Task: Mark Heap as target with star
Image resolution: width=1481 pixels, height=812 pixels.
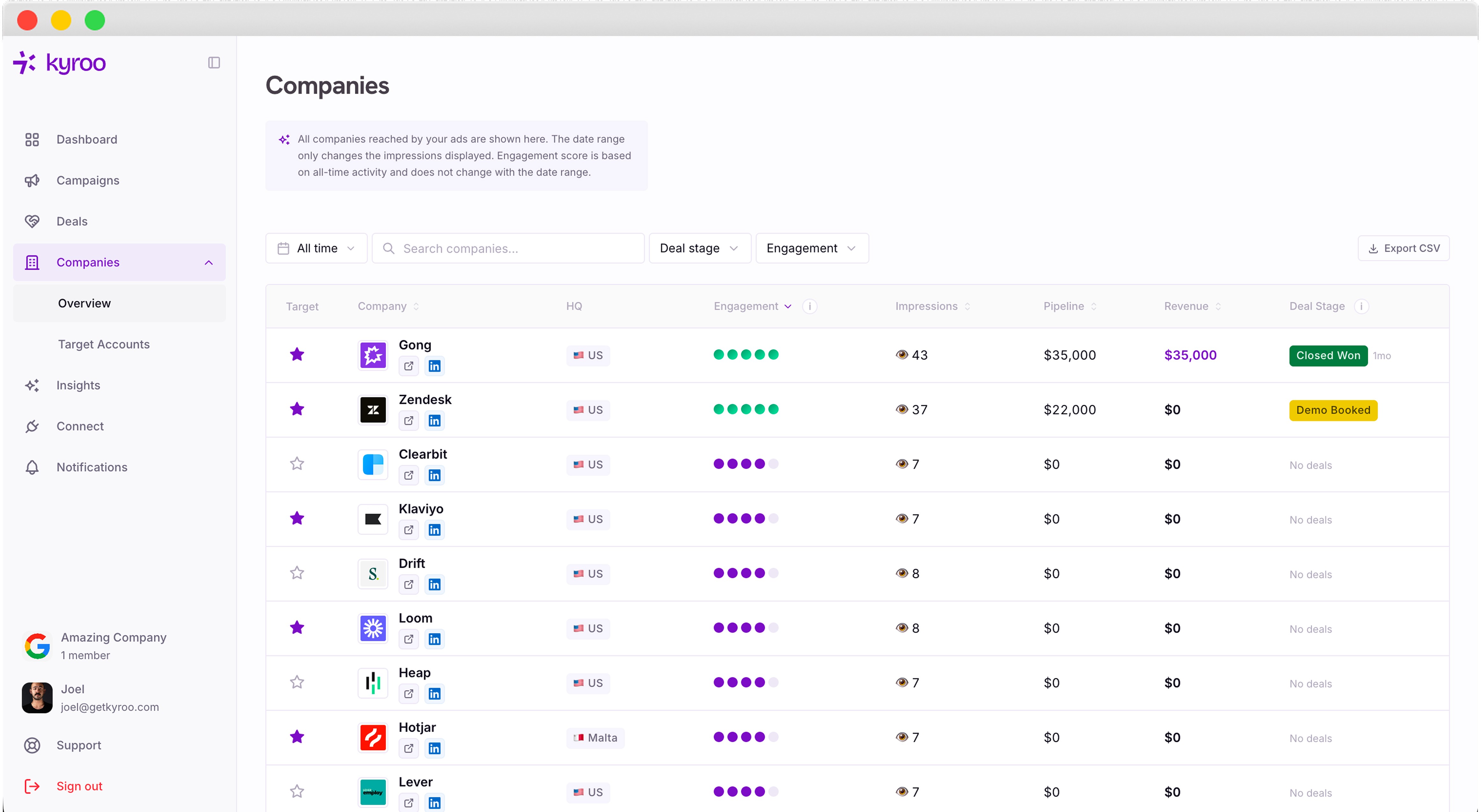Action: click(x=297, y=682)
